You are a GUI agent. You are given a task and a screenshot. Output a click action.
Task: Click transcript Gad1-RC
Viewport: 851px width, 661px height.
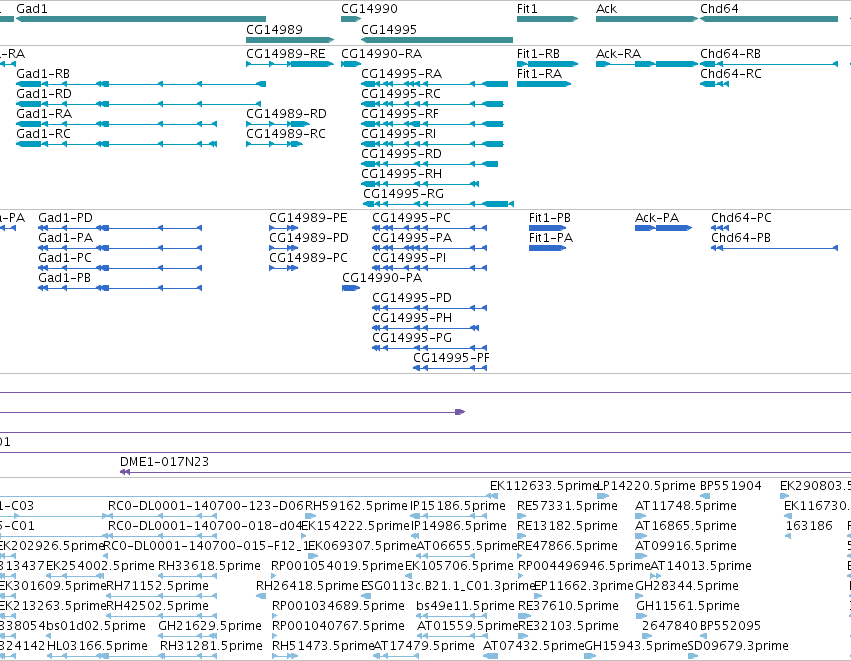coord(43,134)
